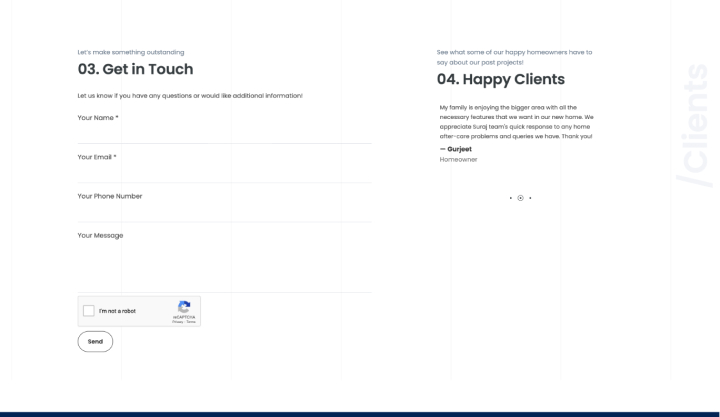720x417 pixels.
Task: Click the "04. Happy Clients" heading
Action: coord(500,79)
